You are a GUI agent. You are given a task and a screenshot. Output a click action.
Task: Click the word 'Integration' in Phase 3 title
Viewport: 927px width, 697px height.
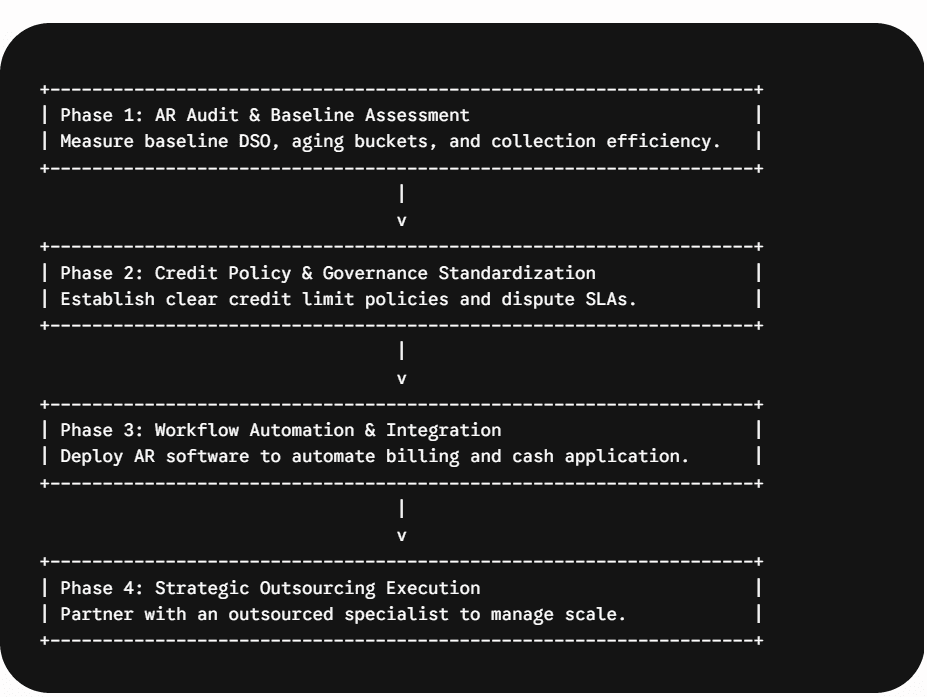tap(443, 430)
